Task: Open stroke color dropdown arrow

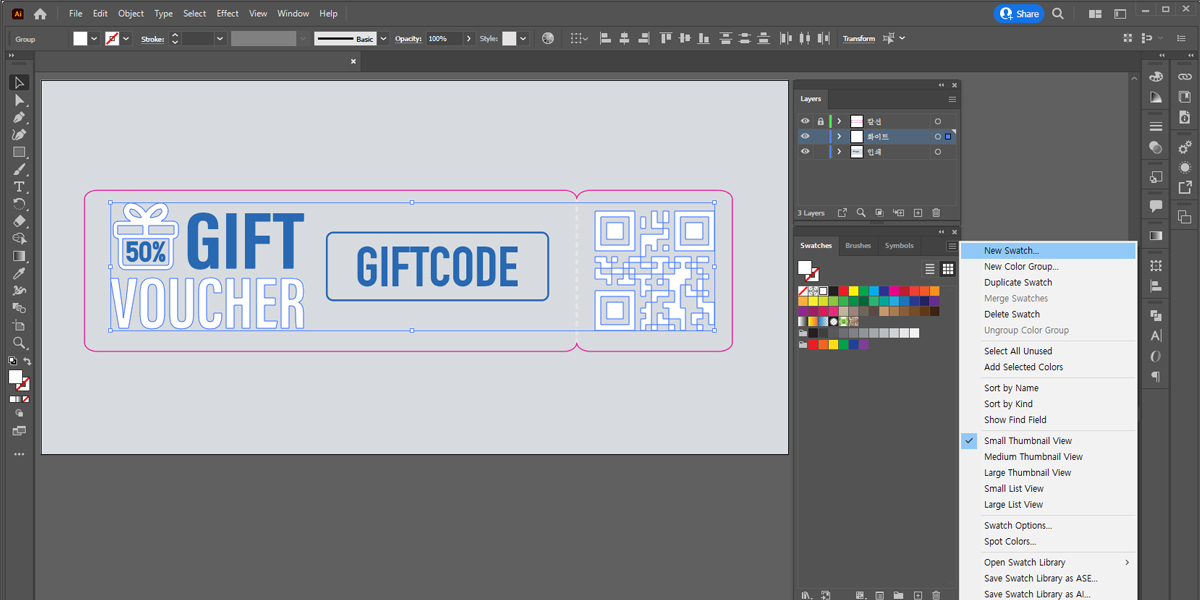Action: [x=126, y=38]
